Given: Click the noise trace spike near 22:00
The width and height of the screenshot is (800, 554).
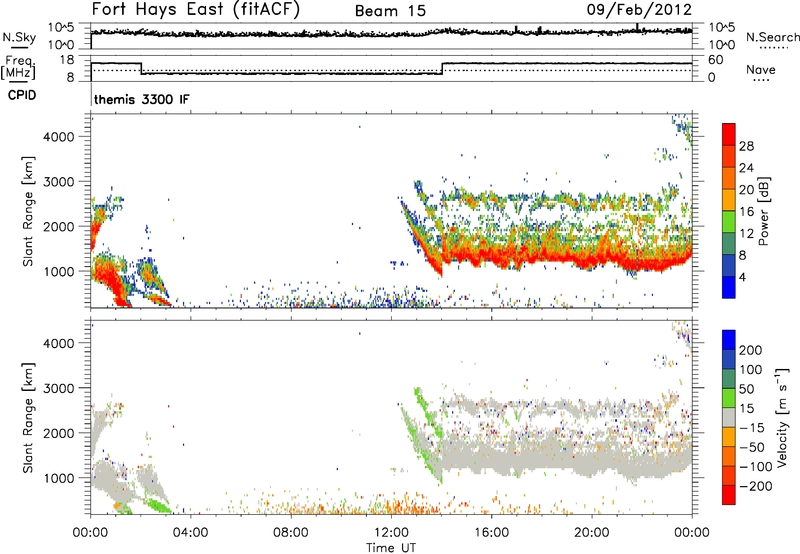Looking at the screenshot, I should 637,28.
